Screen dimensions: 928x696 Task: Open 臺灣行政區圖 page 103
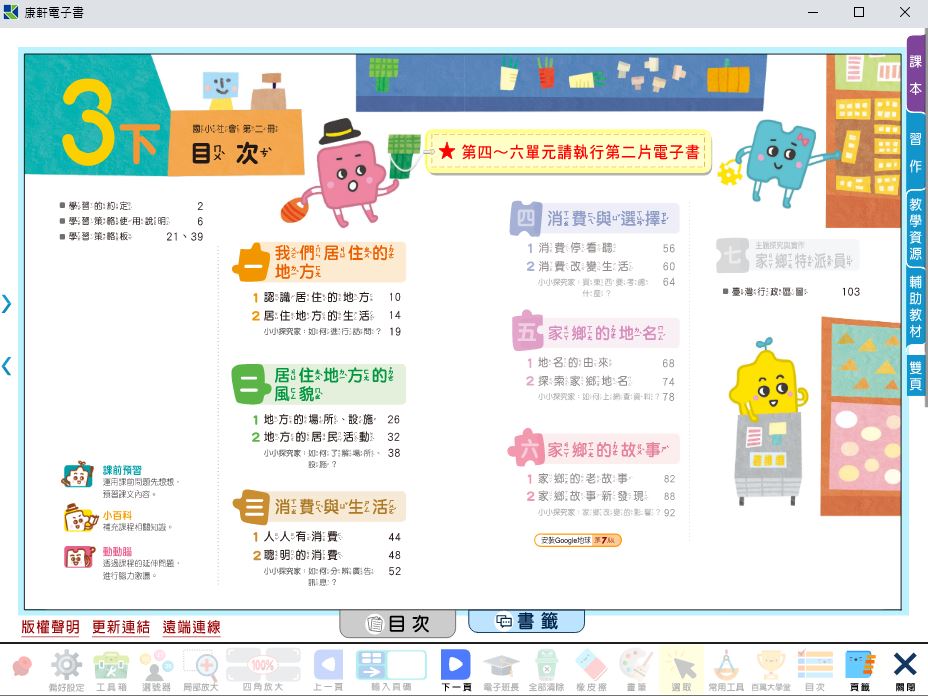(791, 291)
